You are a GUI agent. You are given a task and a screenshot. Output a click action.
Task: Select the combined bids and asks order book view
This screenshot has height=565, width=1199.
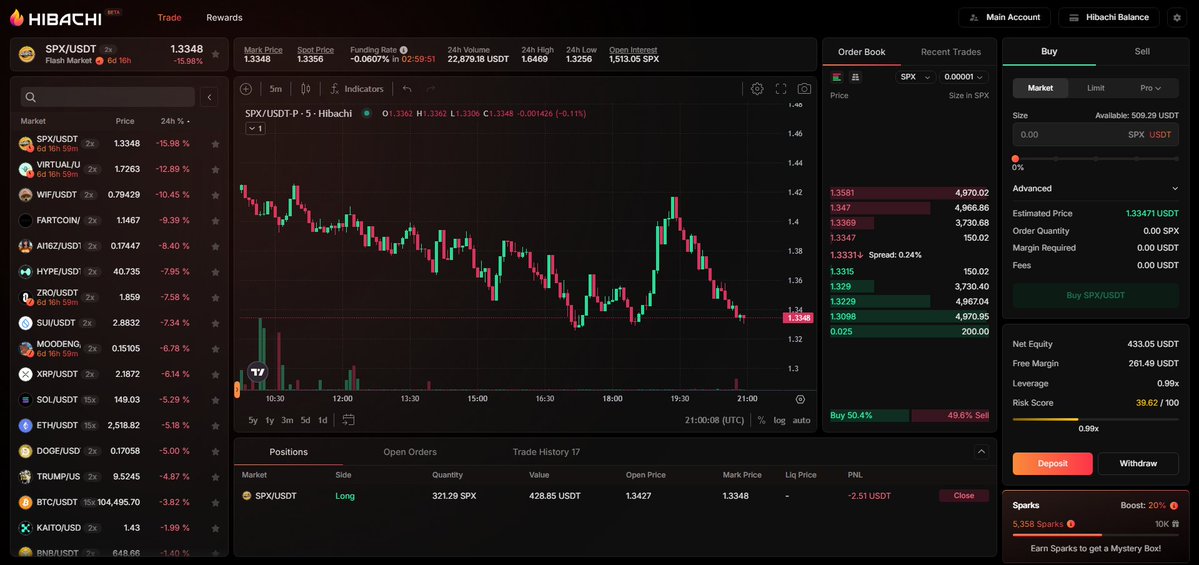point(837,77)
